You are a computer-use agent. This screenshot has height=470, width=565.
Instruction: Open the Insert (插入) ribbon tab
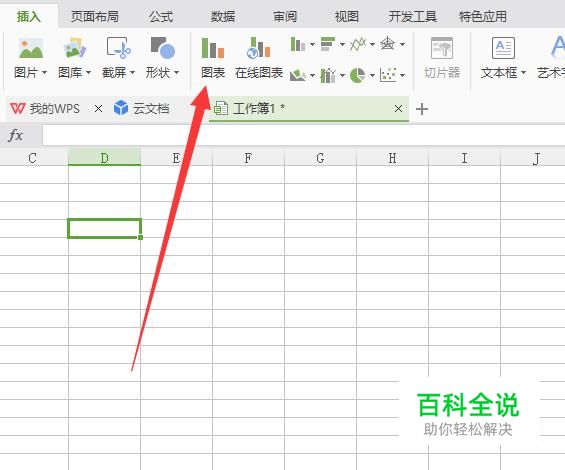pos(28,16)
